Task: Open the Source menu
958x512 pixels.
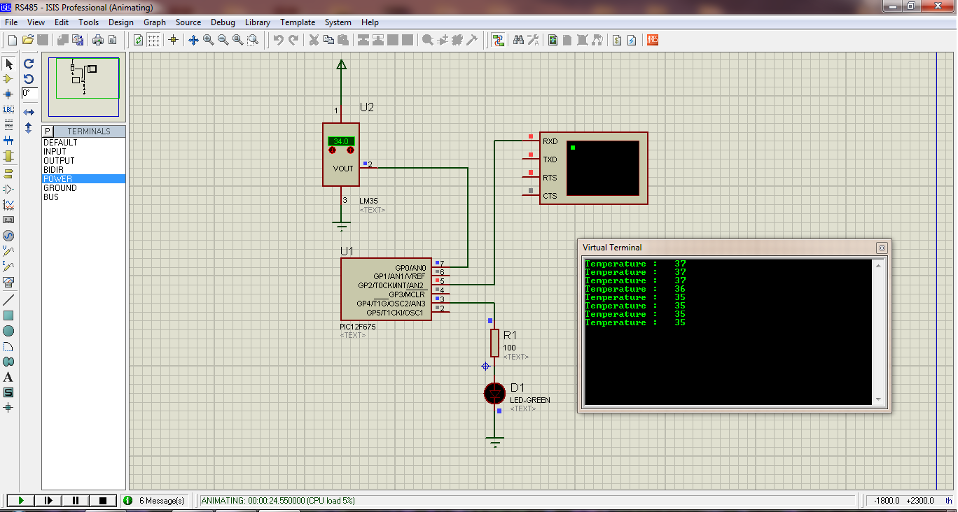Action: pos(188,22)
